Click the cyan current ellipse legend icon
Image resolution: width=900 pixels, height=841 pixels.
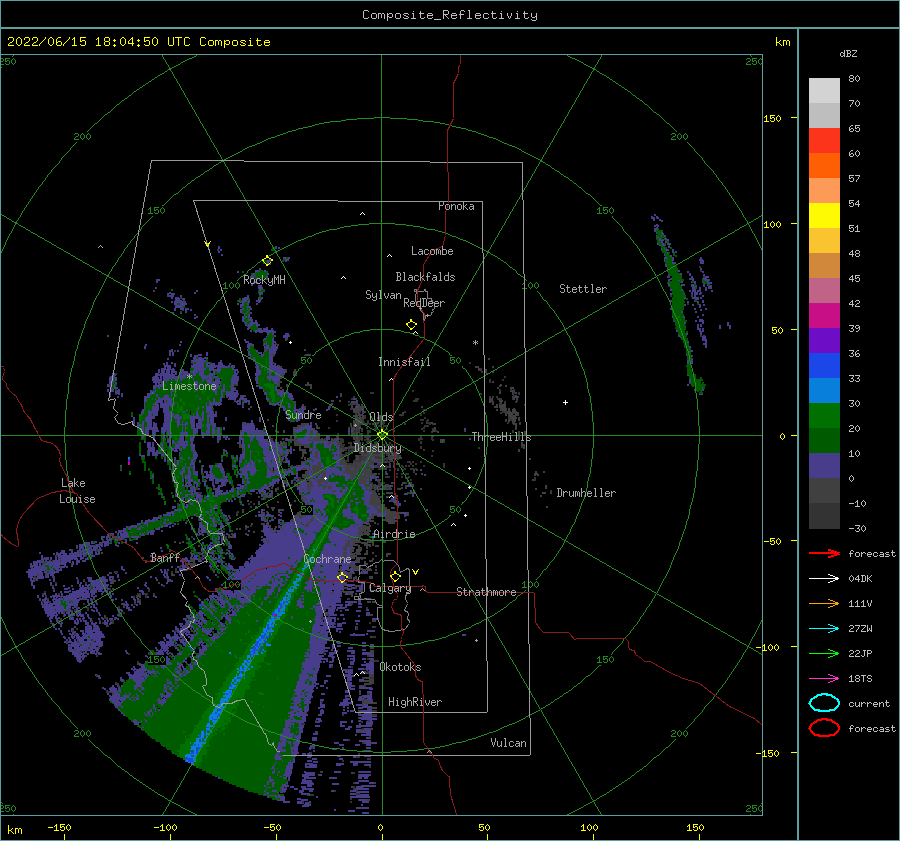(x=824, y=703)
